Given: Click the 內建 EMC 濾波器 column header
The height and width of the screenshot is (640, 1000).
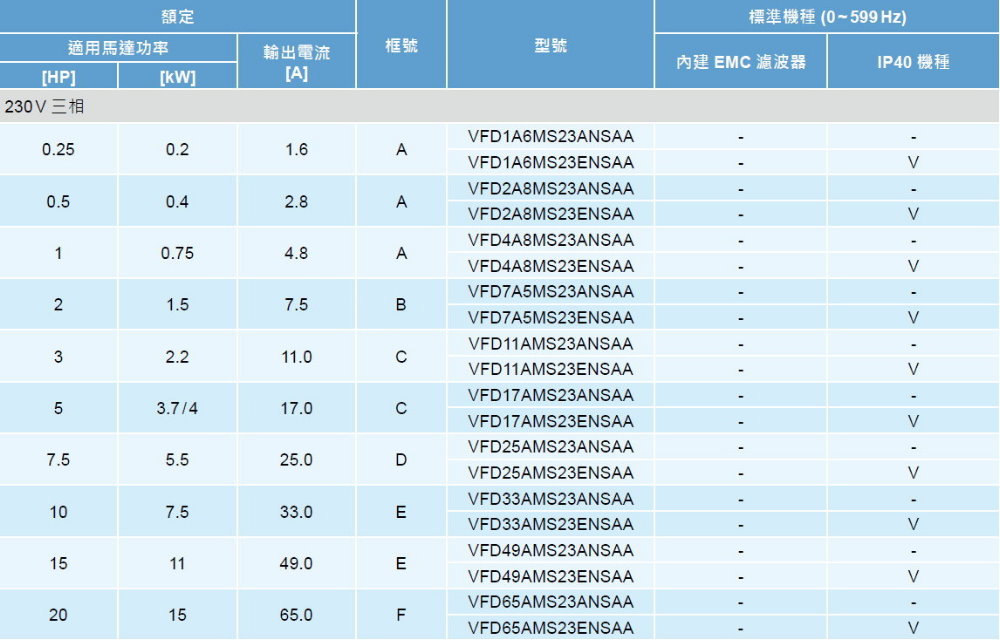Looking at the screenshot, I should [x=740, y=62].
